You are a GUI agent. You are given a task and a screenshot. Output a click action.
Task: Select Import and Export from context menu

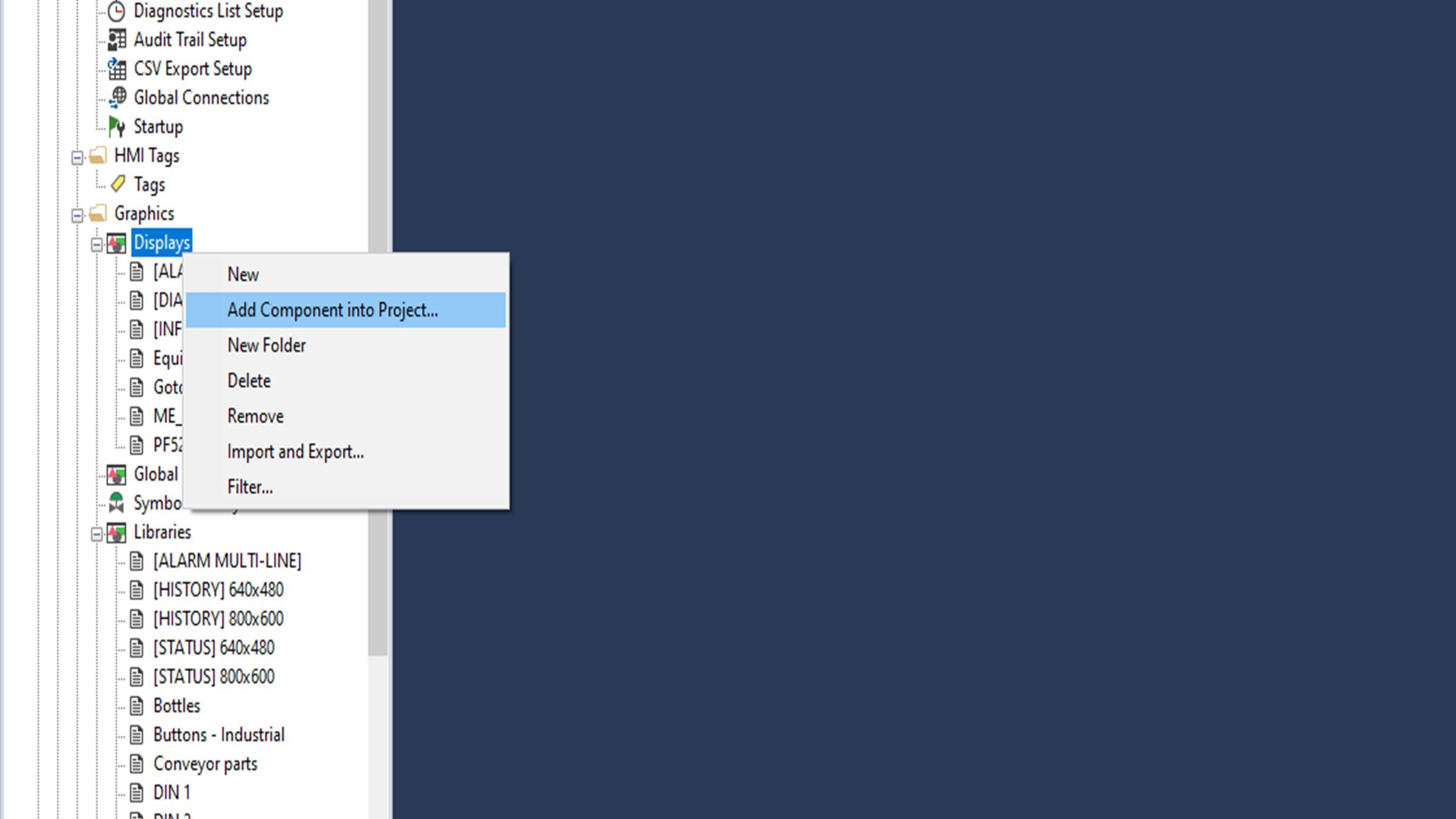[295, 451]
